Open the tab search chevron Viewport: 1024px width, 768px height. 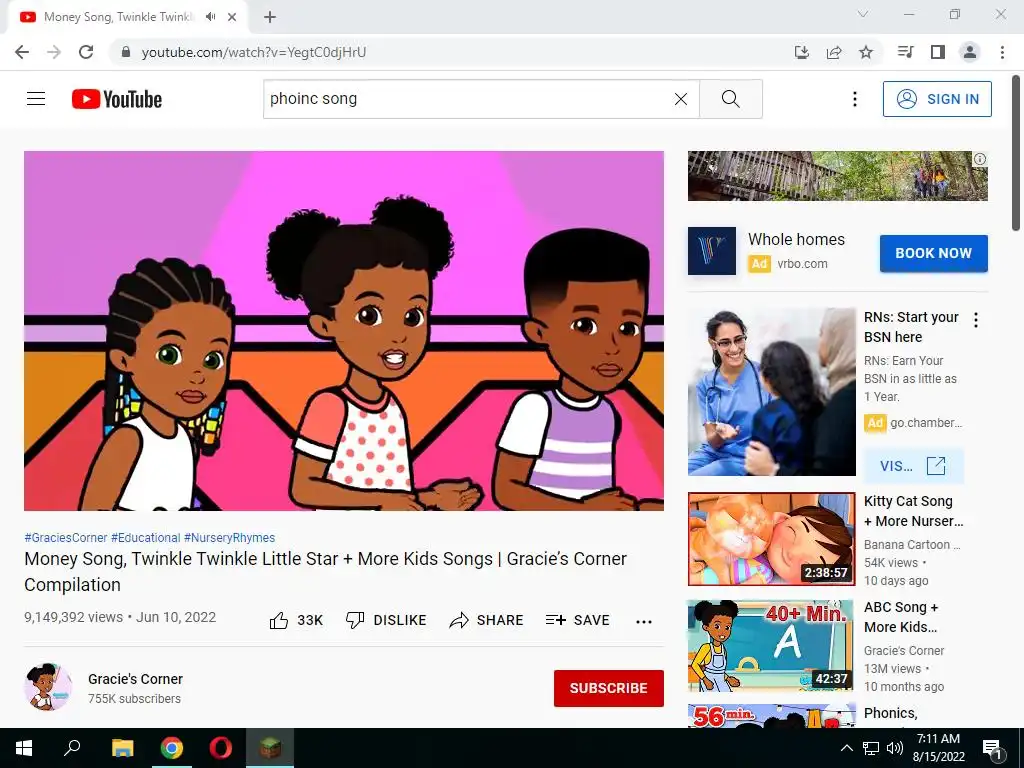[863, 14]
